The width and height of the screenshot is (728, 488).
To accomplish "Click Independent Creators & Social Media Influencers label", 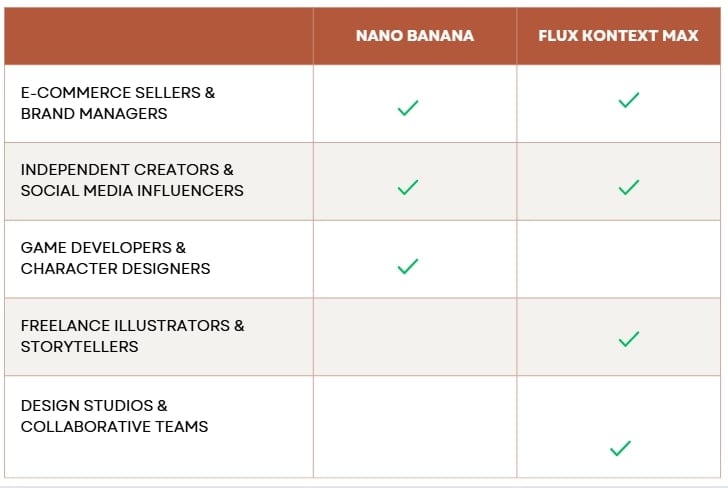I will [132, 180].
